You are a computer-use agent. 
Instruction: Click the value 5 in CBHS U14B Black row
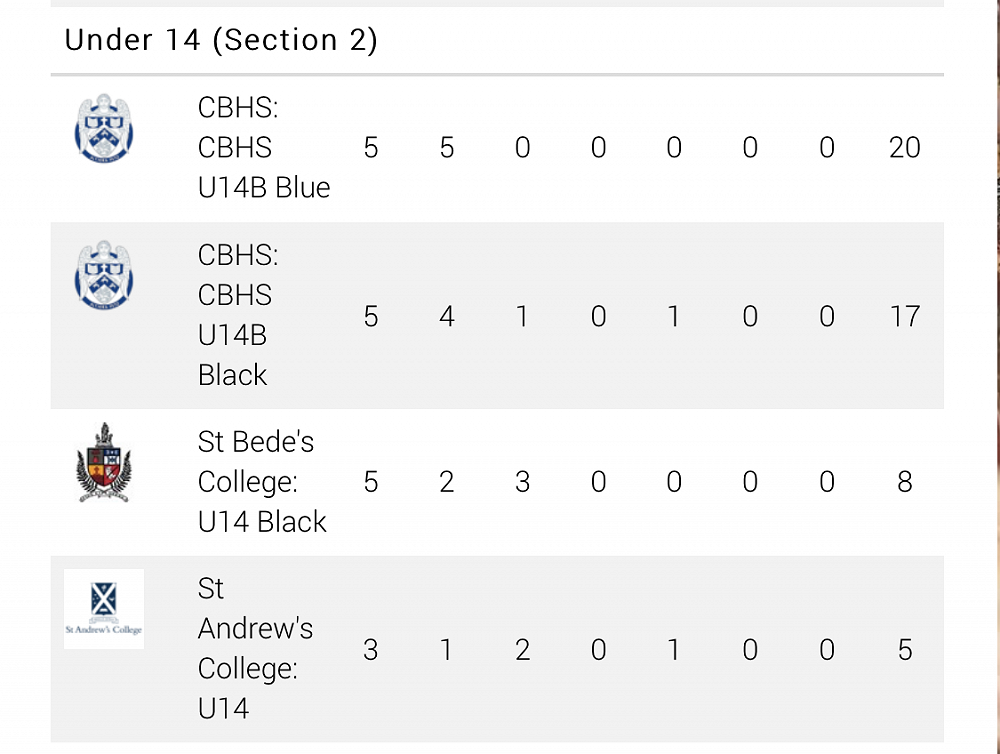(371, 316)
